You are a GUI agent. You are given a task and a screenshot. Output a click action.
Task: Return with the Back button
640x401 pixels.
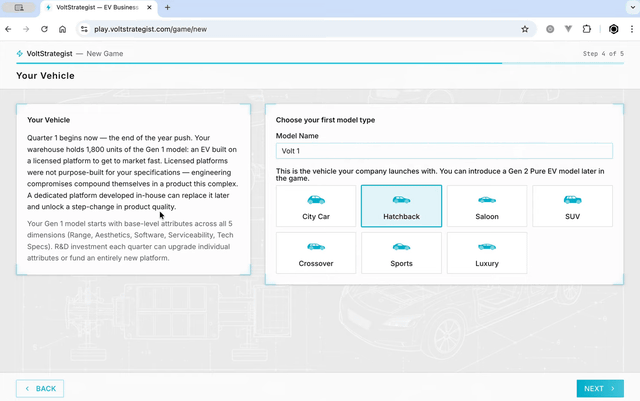pyautogui.click(x=40, y=388)
